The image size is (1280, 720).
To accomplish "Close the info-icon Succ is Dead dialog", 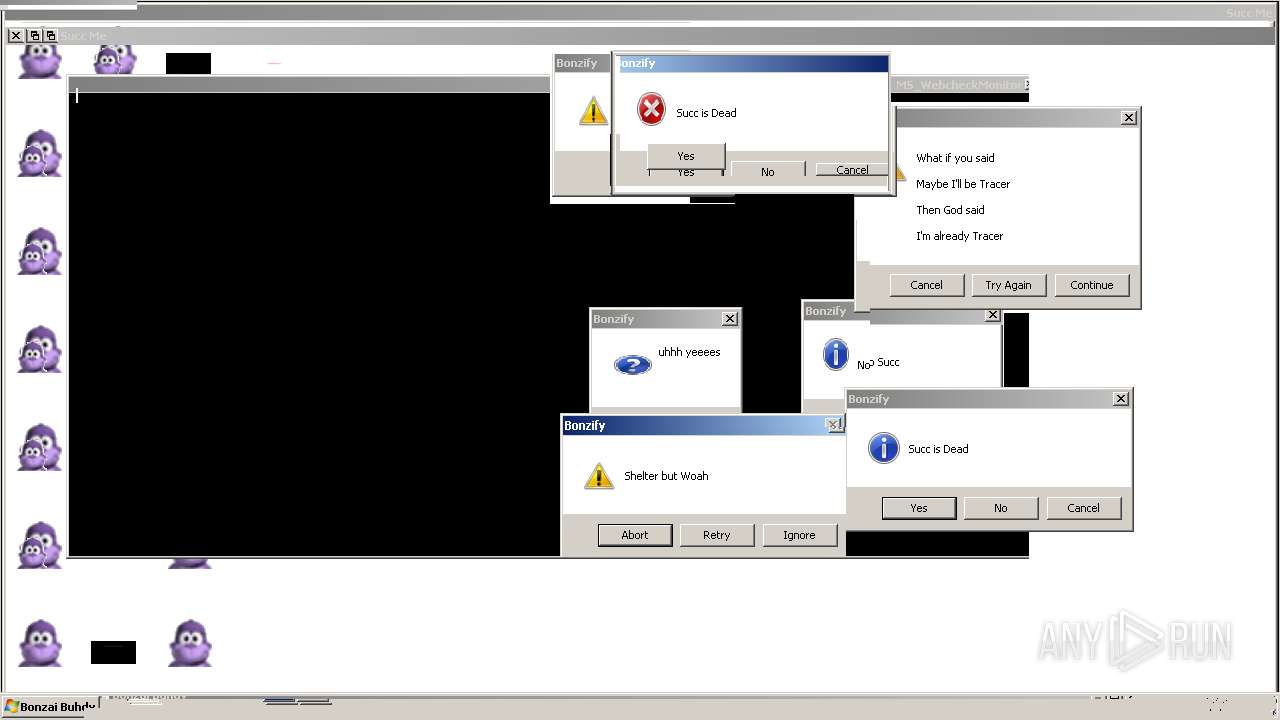I will pyautogui.click(x=1121, y=399).
